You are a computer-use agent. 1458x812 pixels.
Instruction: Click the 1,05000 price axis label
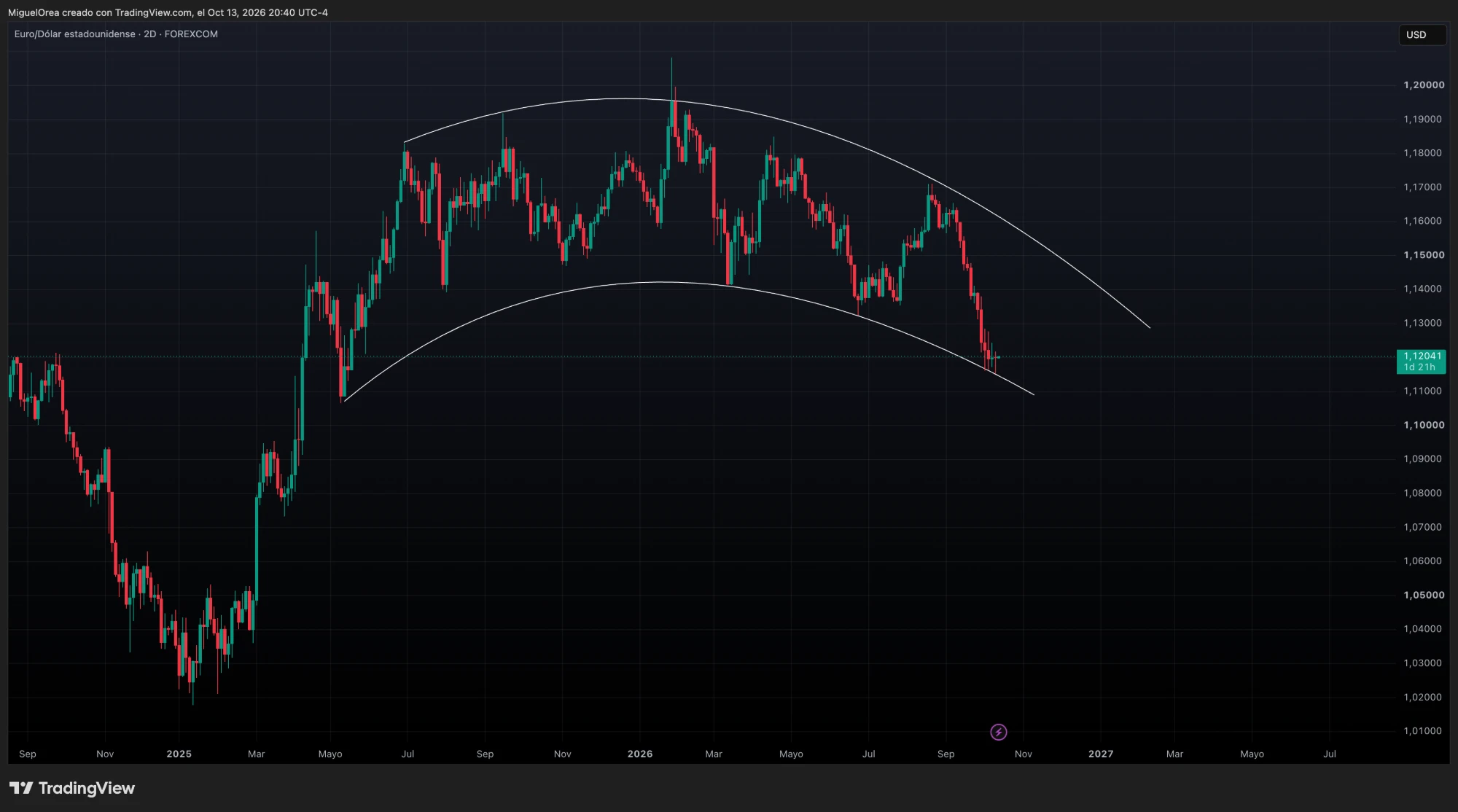click(1424, 595)
